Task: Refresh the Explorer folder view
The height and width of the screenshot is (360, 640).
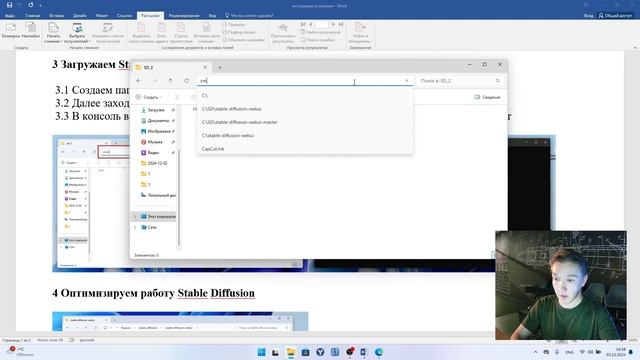Action: tap(187, 81)
